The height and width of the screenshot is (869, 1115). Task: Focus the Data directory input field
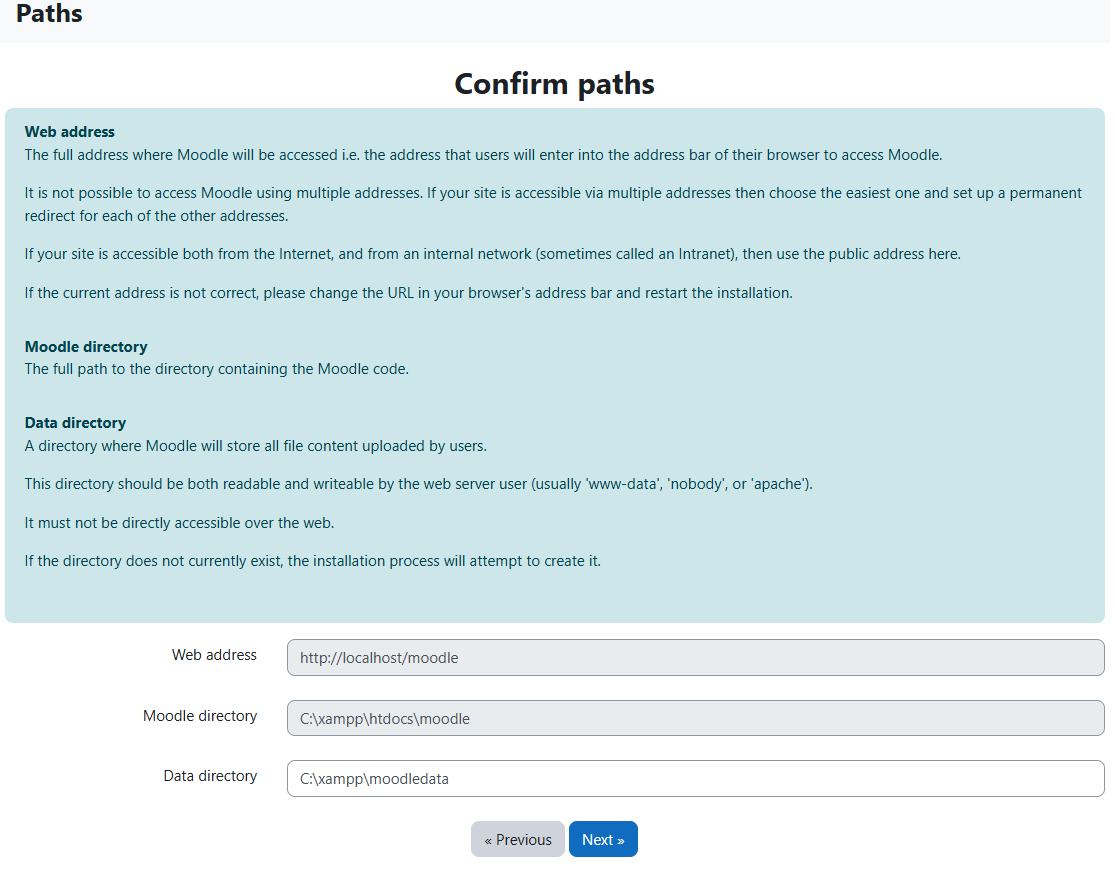coord(695,779)
